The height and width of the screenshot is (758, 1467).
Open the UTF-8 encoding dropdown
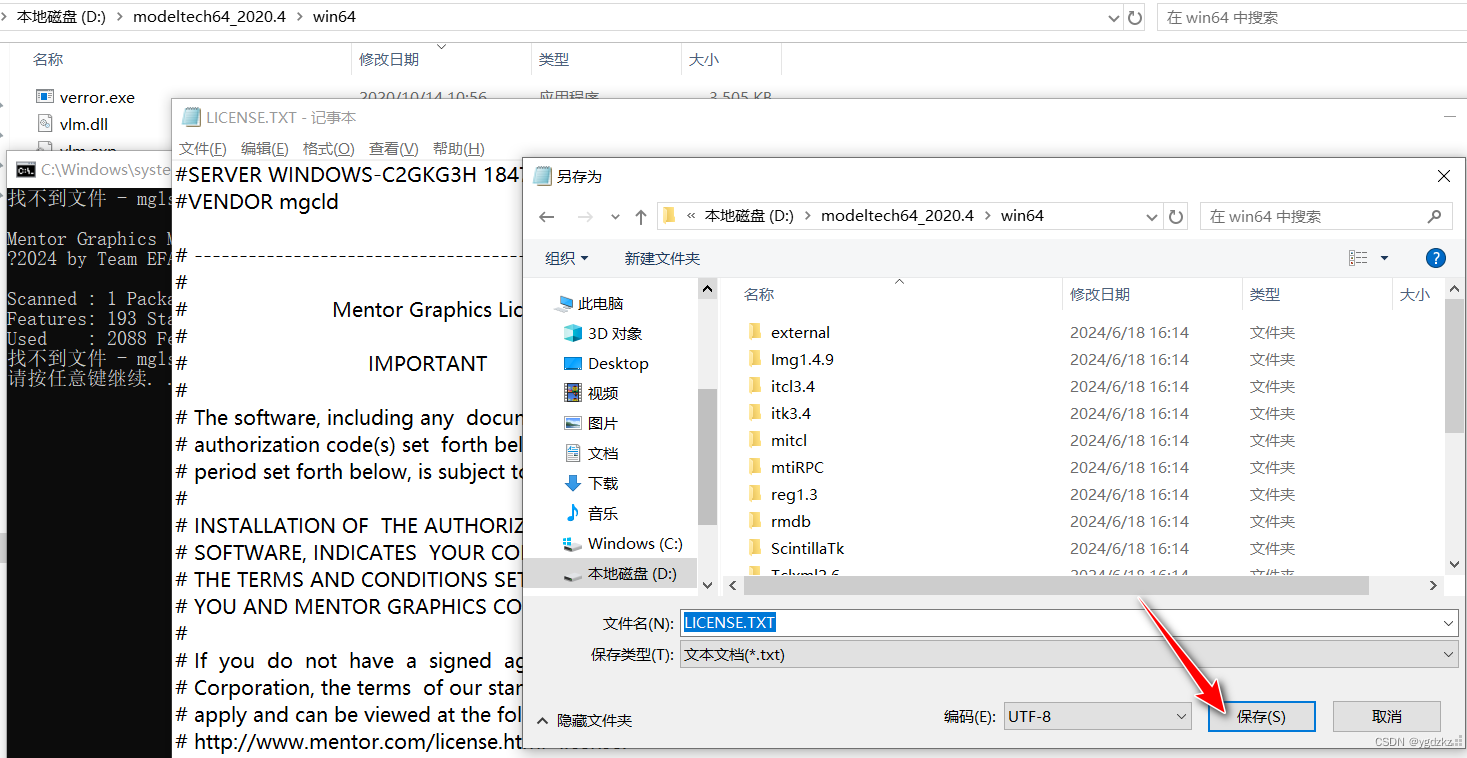1181,716
